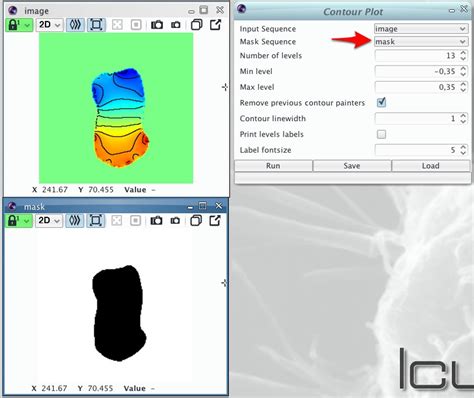Decrease the Contour linewidth value
This screenshot has height=398, width=474.
click(463, 121)
